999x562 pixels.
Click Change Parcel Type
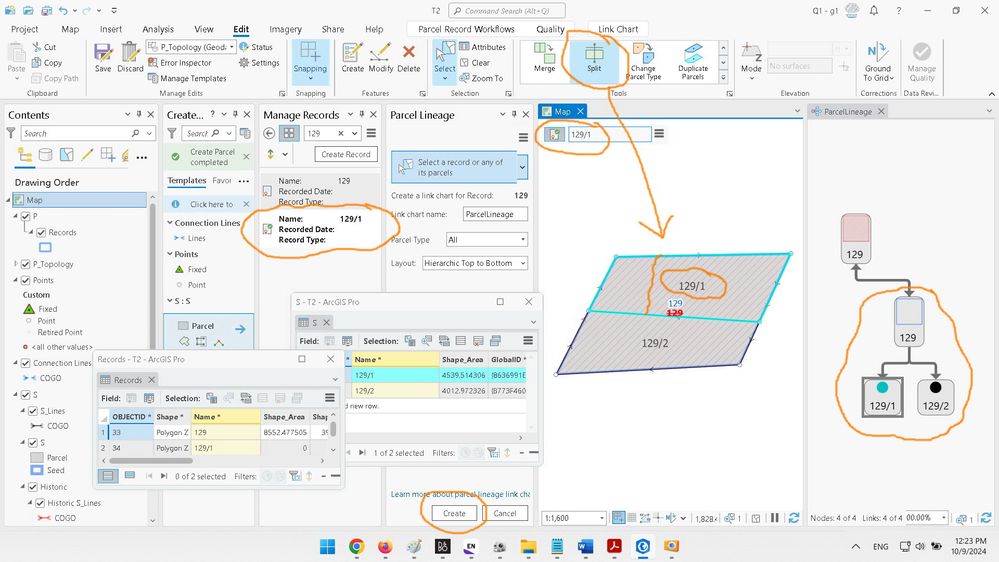point(643,61)
